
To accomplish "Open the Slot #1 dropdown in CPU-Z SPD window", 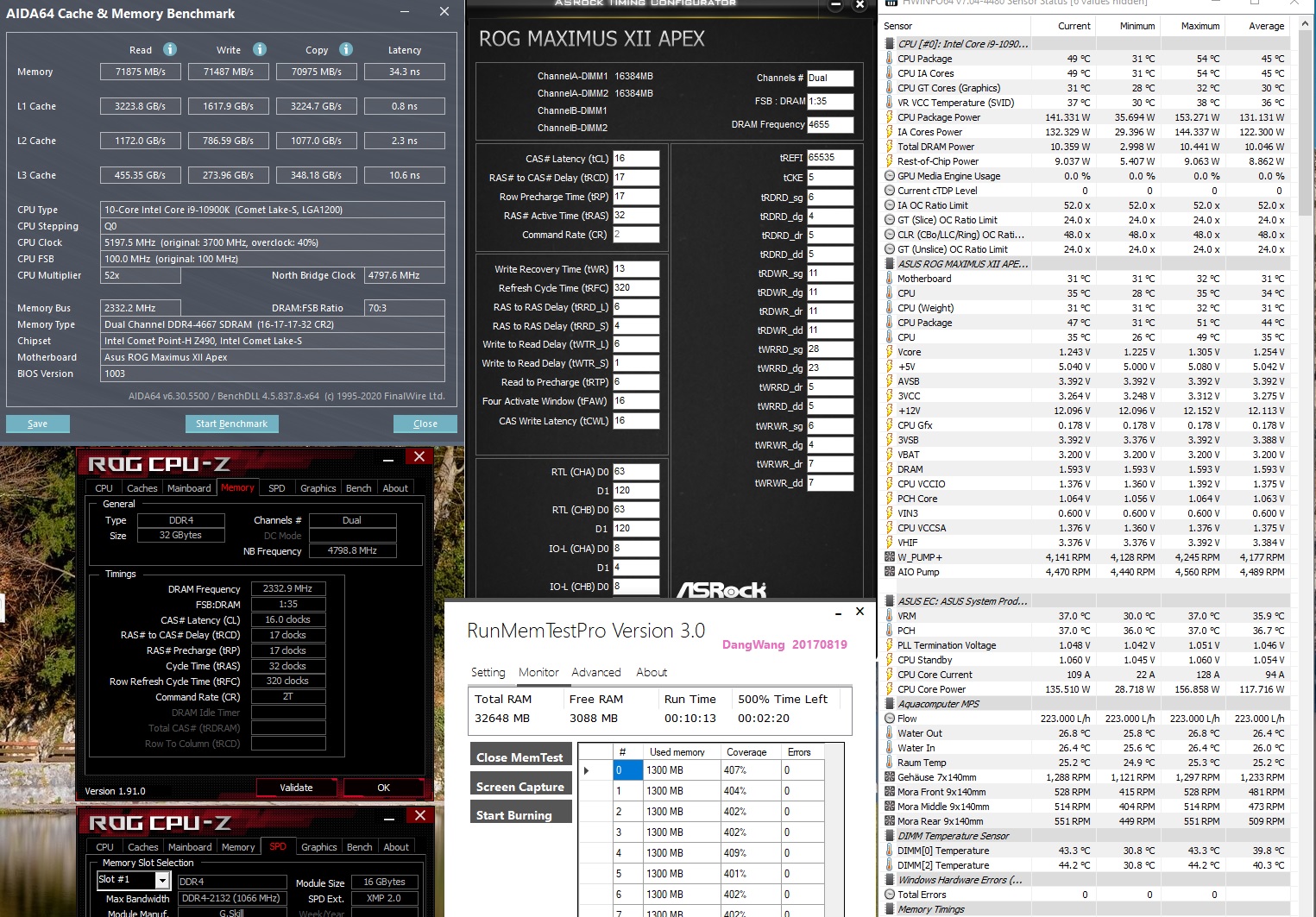I will [161, 880].
